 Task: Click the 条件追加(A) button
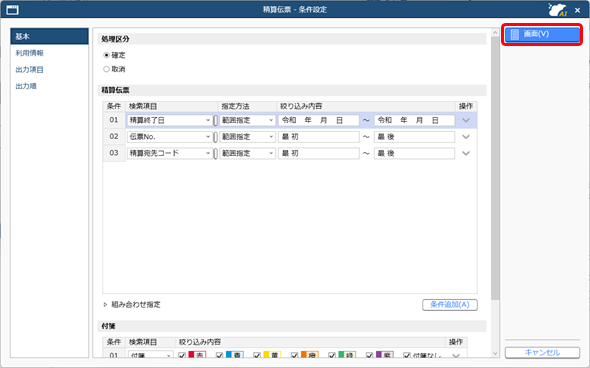450,305
